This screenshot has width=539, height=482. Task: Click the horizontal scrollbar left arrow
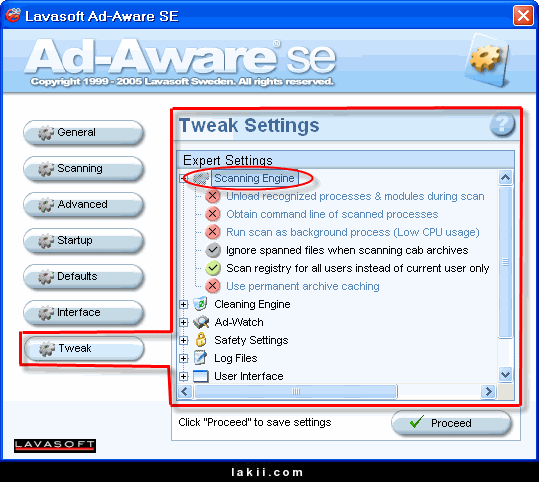pos(185,392)
